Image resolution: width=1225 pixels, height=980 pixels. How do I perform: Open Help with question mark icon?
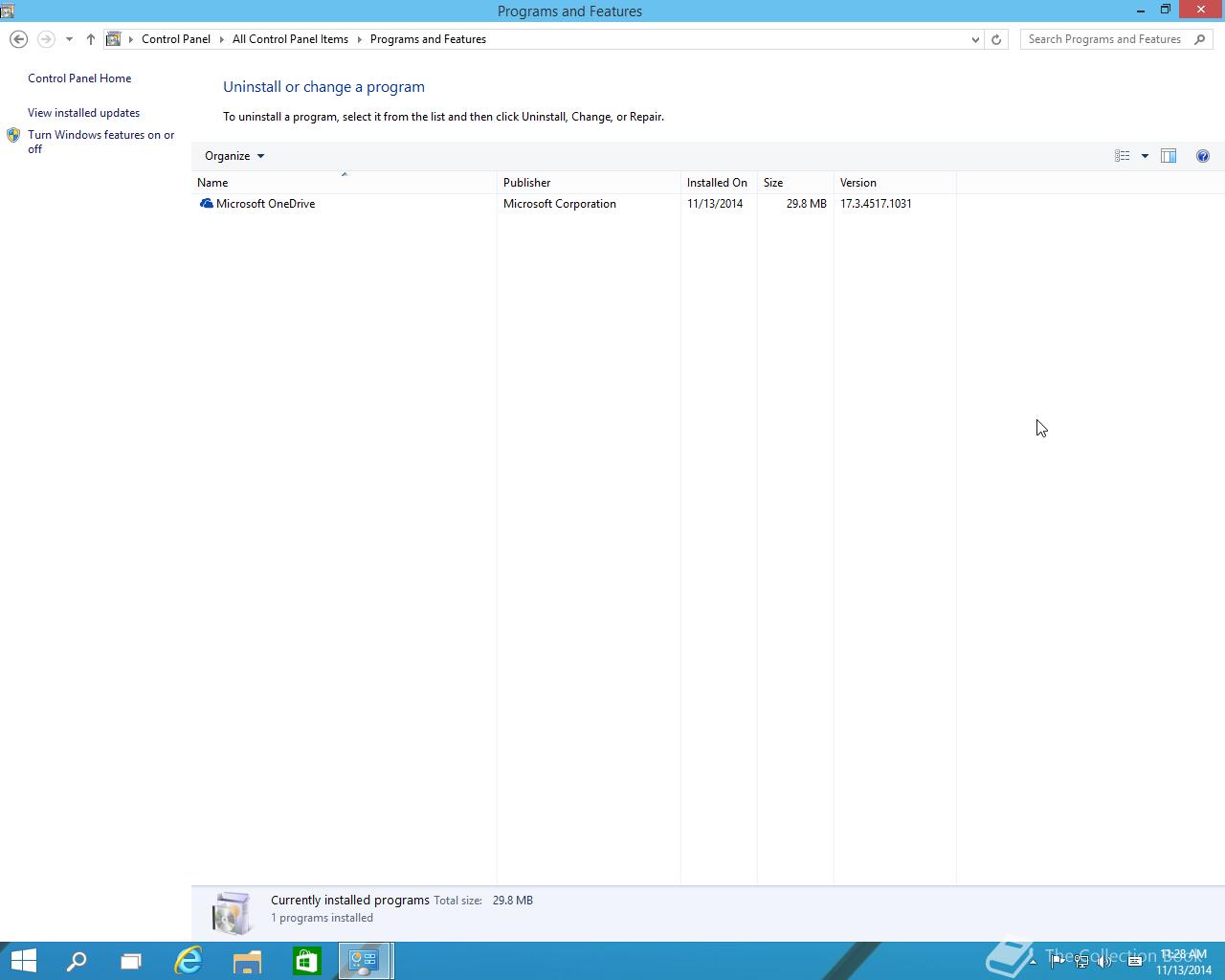click(1203, 156)
